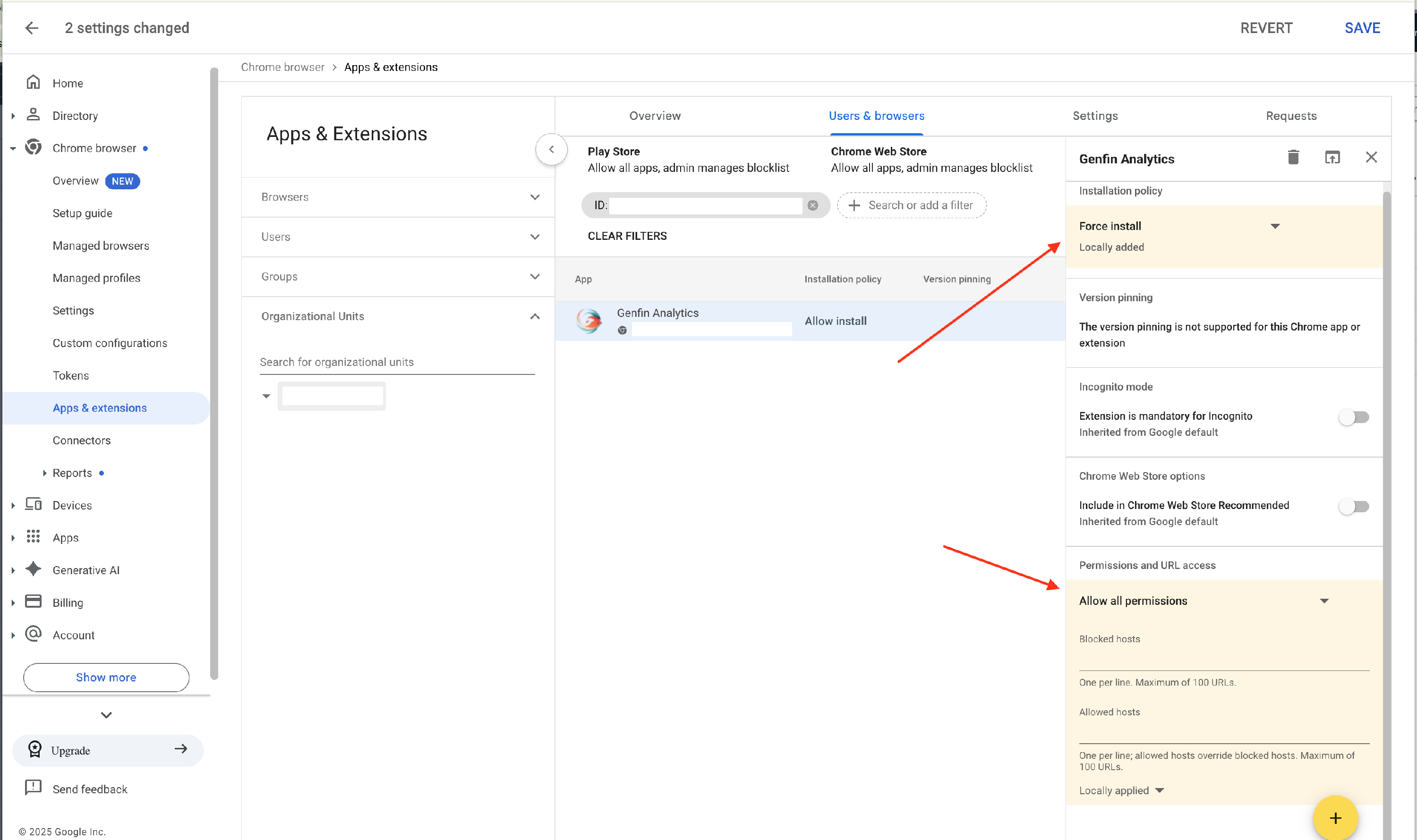Image resolution: width=1417 pixels, height=840 pixels.
Task: Remove the ID filter chip
Action: click(812, 205)
